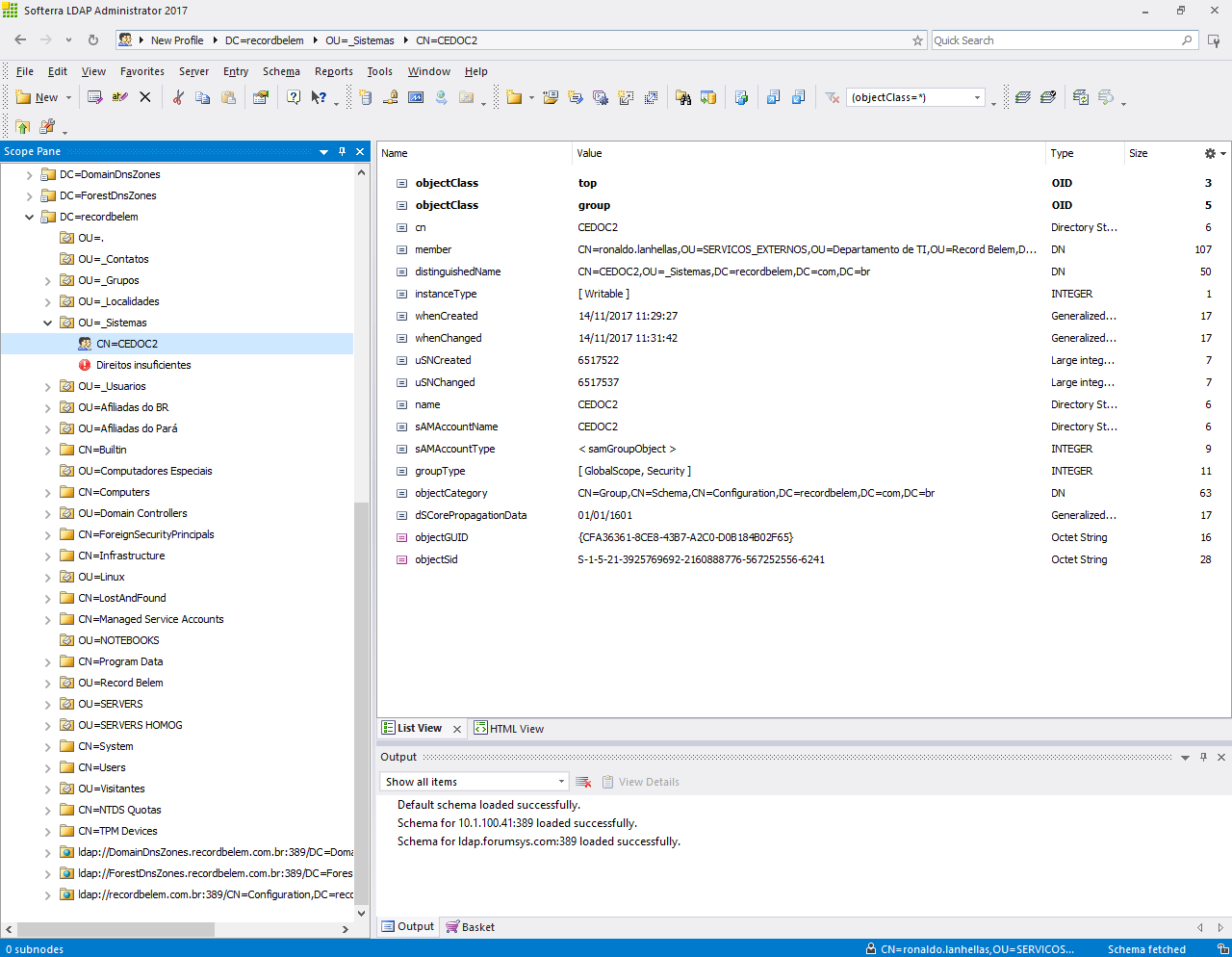This screenshot has height=957, width=1232.
Task: Expand the OU=_Grupos tree node
Action: (48, 280)
